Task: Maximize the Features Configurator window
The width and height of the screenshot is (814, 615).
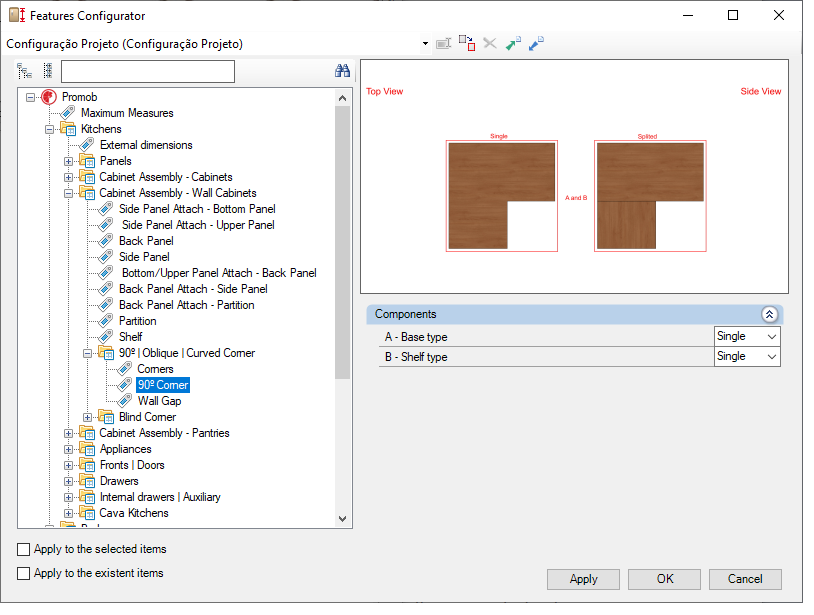Action: [732, 15]
